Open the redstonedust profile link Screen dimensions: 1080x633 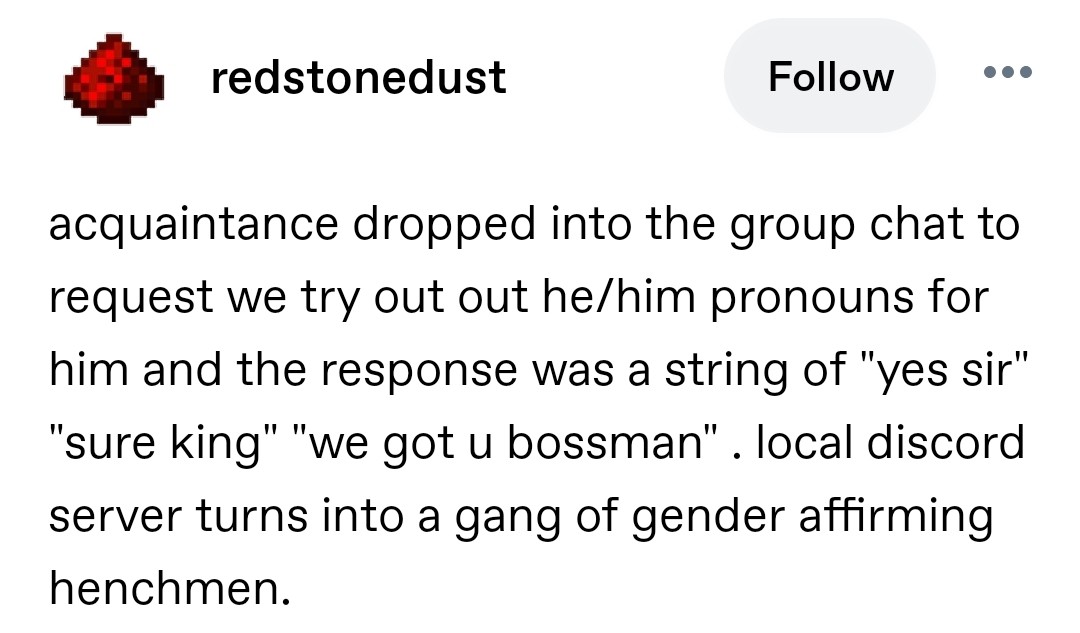point(358,77)
